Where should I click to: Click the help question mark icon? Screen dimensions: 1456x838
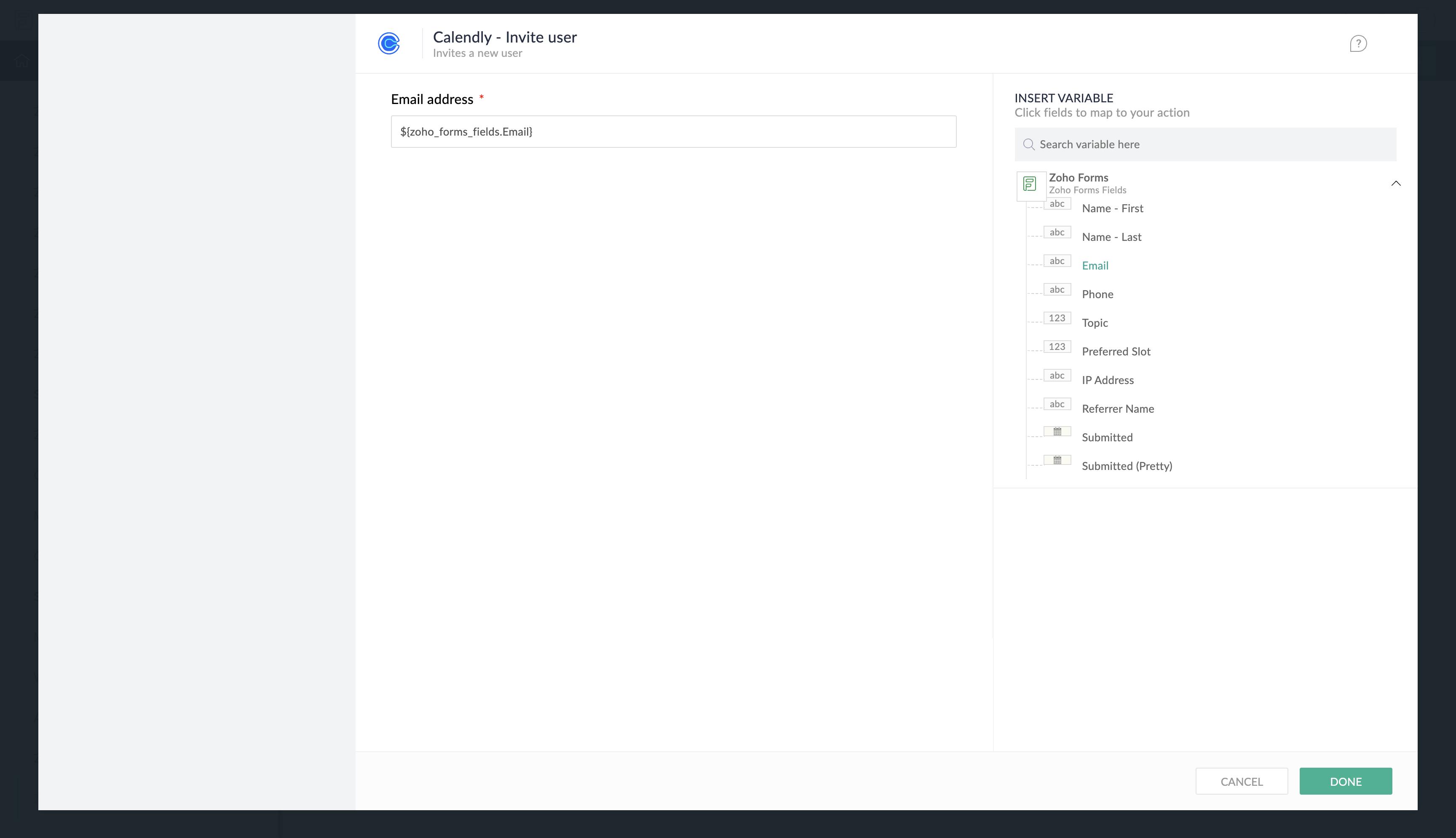1357,44
